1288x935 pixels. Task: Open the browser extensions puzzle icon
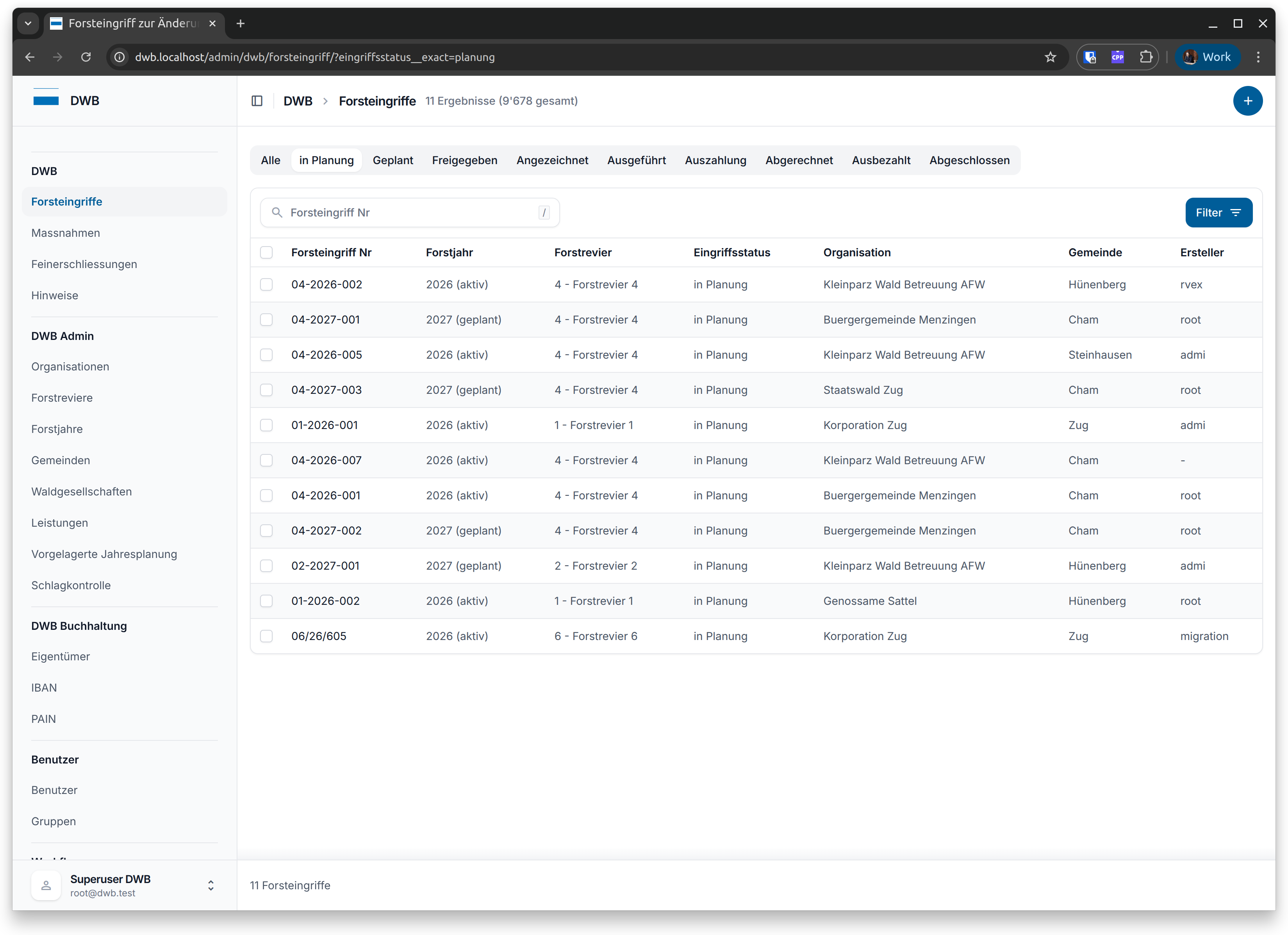coord(1145,57)
